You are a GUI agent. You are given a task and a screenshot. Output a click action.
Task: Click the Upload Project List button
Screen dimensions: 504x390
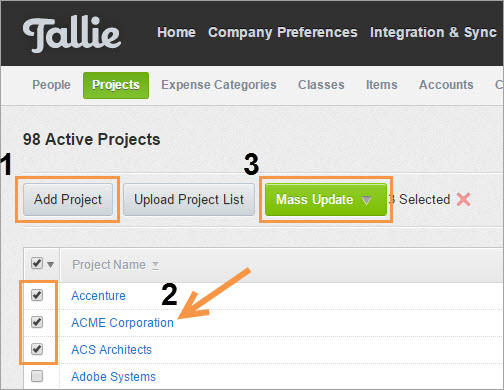(x=189, y=199)
